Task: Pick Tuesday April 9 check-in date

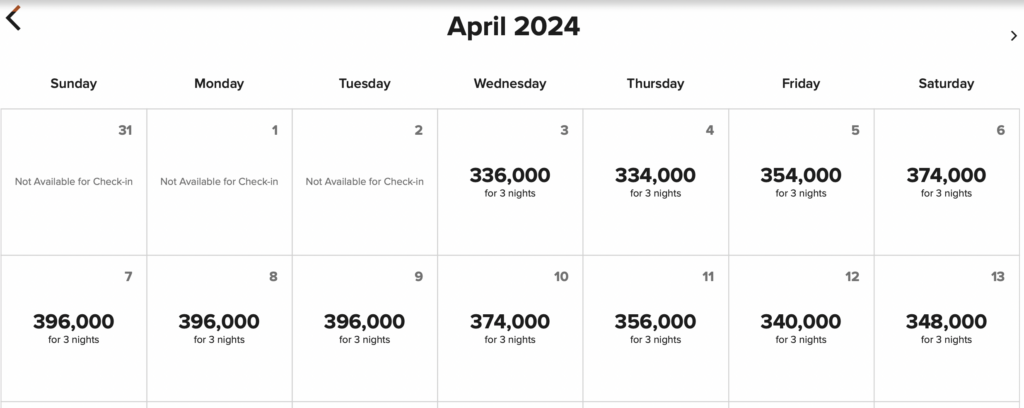Action: tap(364, 327)
